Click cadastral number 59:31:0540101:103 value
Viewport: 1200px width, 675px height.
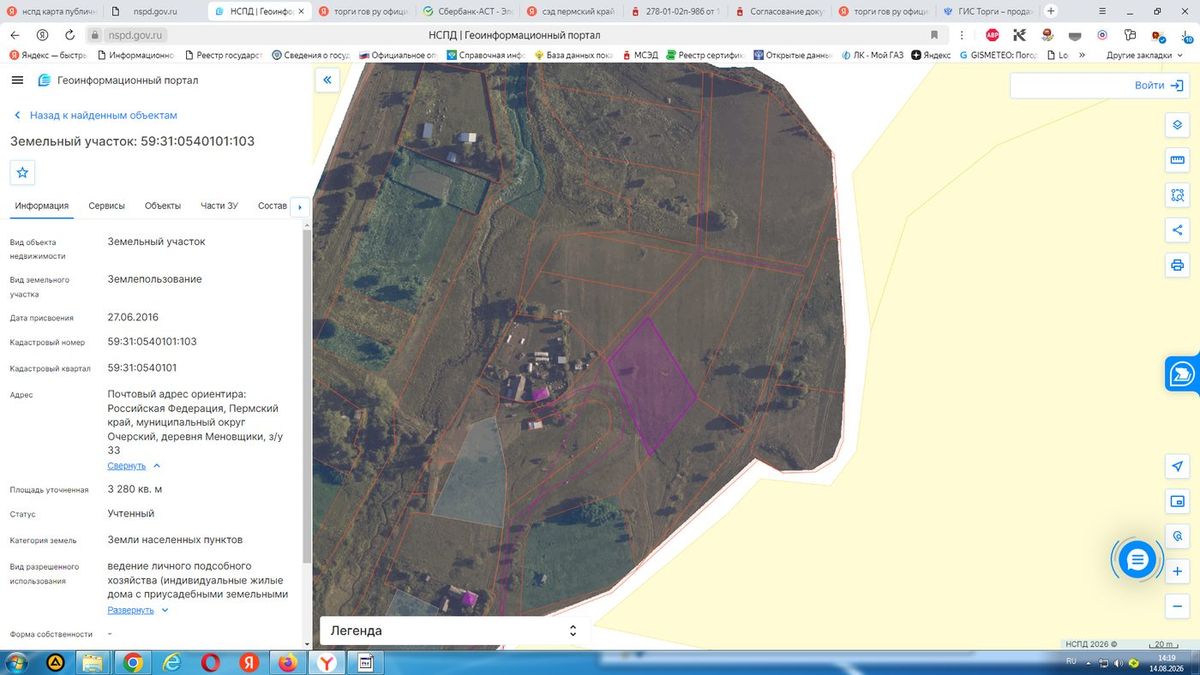[x=152, y=342]
